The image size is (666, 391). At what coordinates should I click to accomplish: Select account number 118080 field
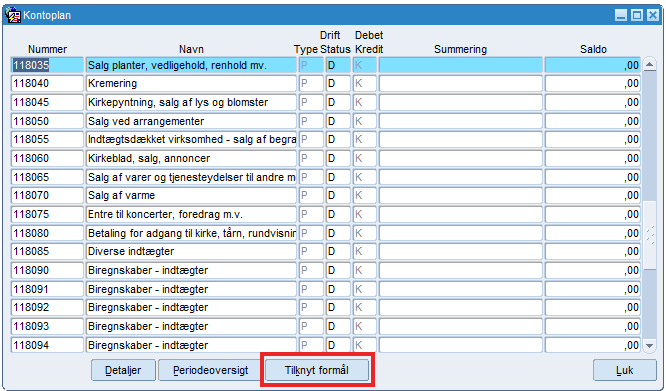47,233
